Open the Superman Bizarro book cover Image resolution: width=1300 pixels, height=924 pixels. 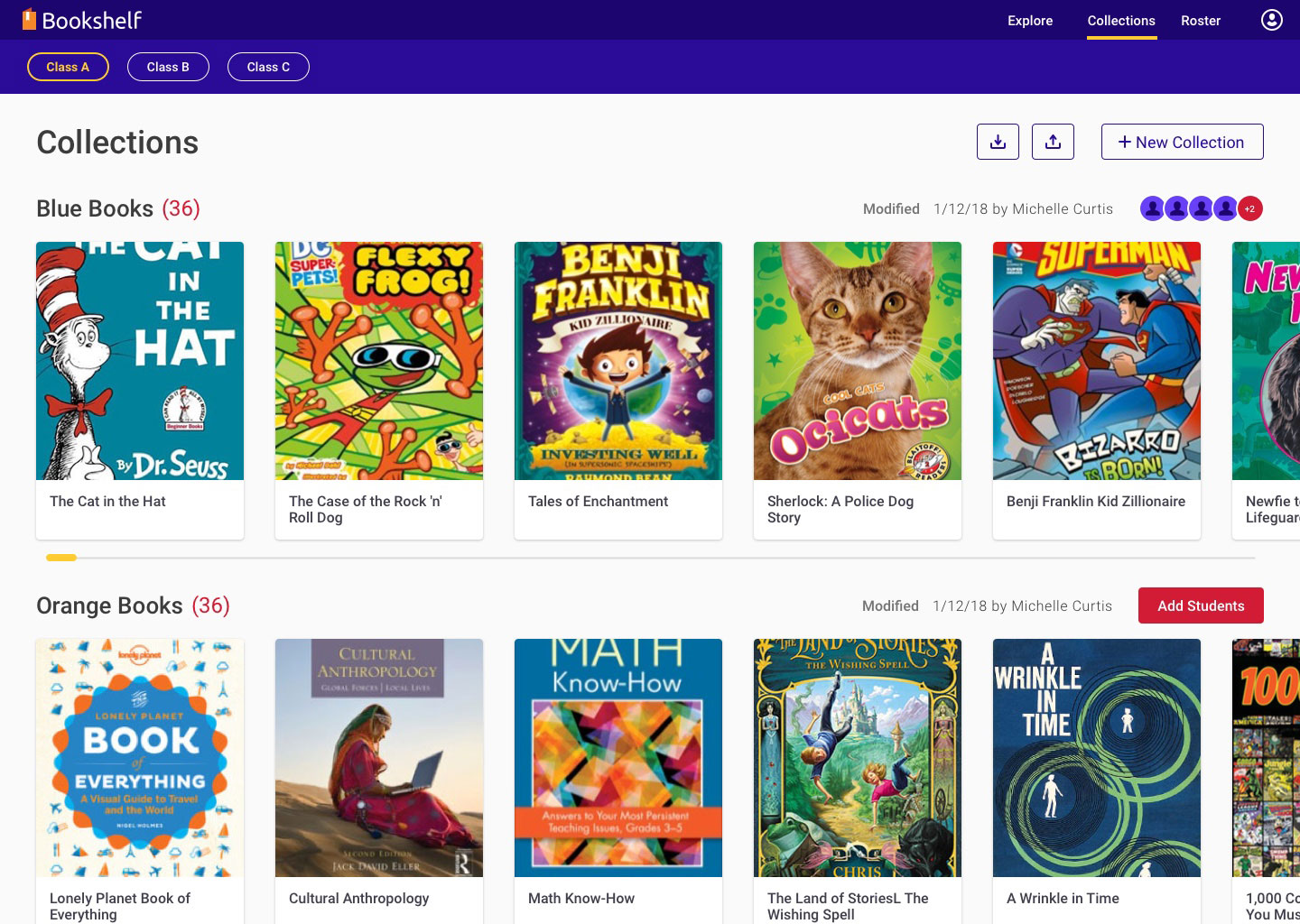click(1097, 361)
